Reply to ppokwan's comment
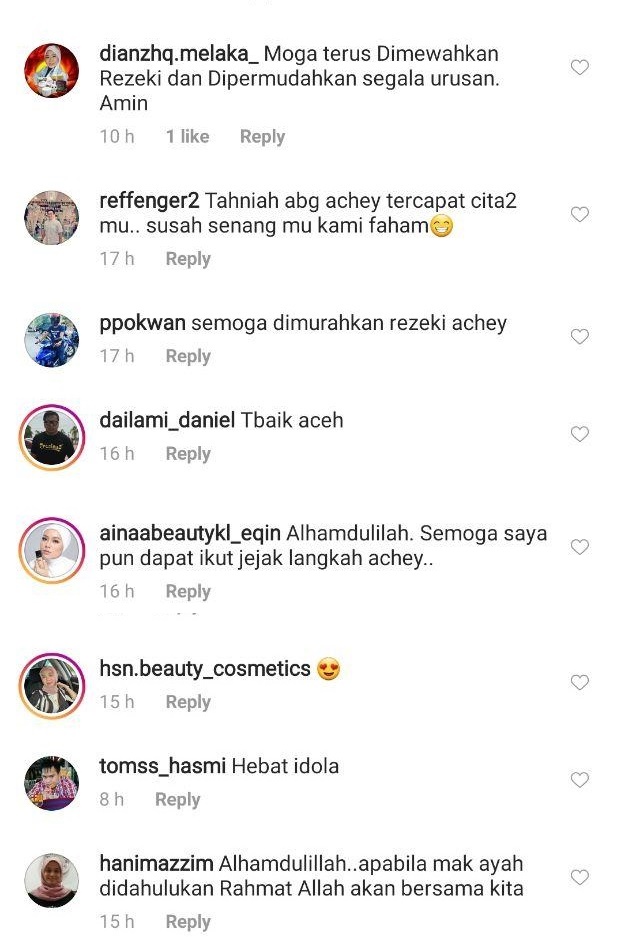Viewport: 623px width, 937px height. [188, 356]
